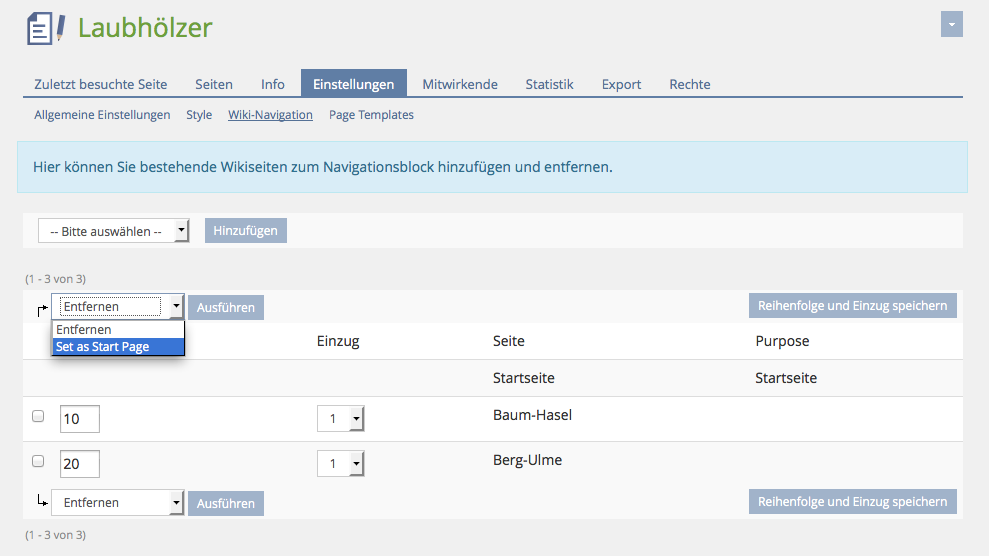This screenshot has width=989, height=556.
Task: Click the order field containing 10
Action: click(x=80, y=419)
